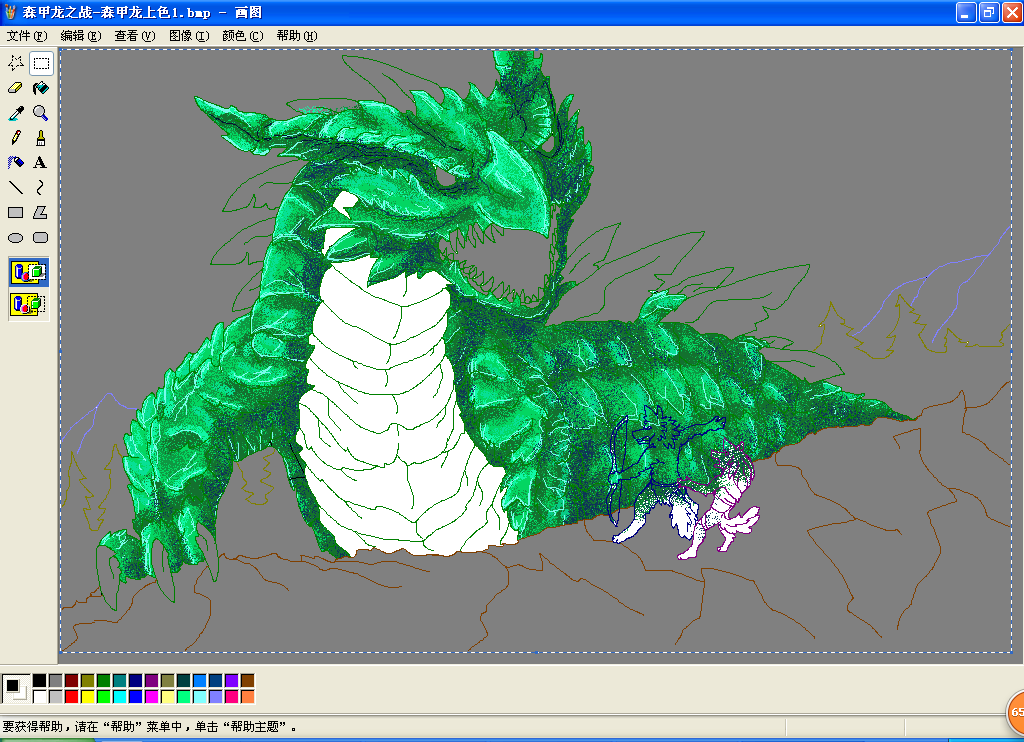The image size is (1024, 742).
Task: Select the rectangular Select tool
Action: [40, 63]
